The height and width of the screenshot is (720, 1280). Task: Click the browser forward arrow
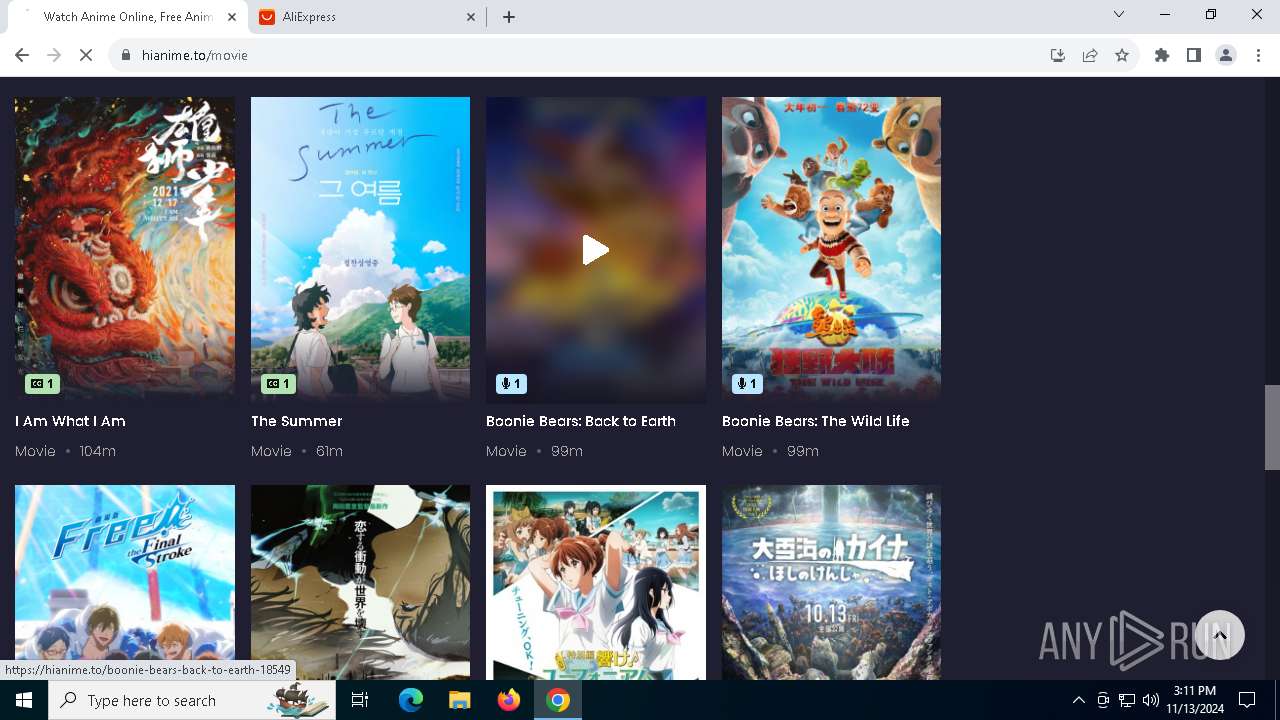tap(54, 55)
